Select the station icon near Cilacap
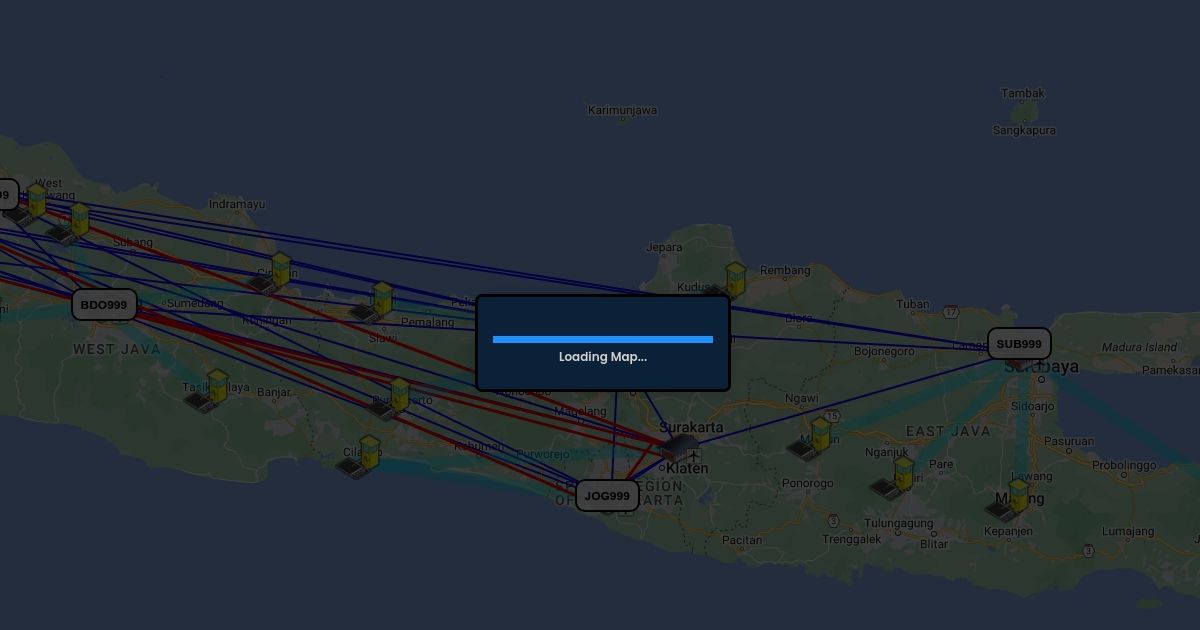The width and height of the screenshot is (1200, 630). click(x=362, y=457)
